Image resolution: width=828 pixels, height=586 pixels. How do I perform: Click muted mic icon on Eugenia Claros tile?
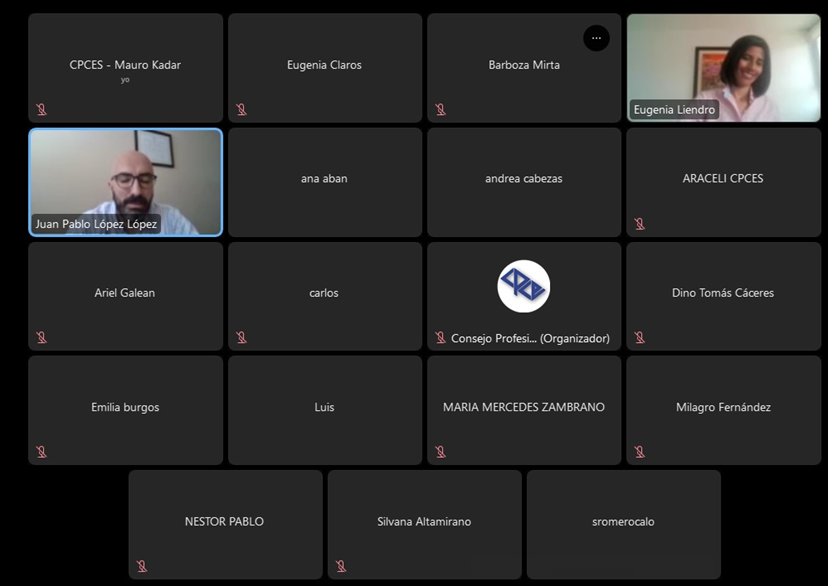click(241, 109)
